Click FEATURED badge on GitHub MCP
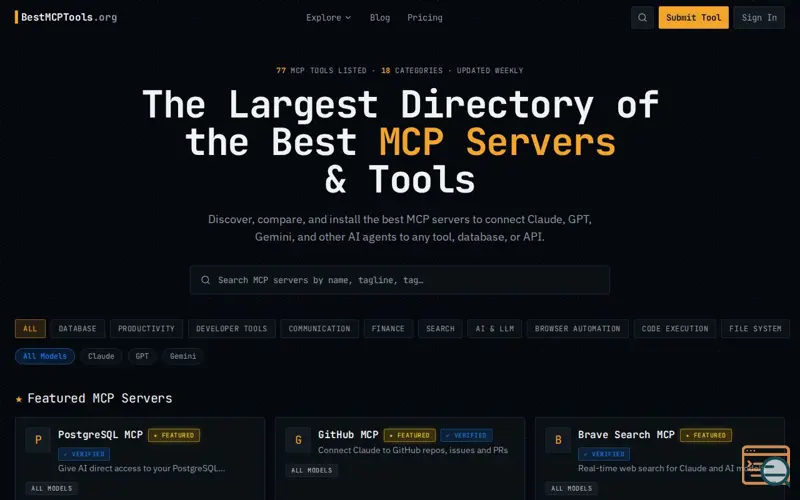 (x=410, y=435)
